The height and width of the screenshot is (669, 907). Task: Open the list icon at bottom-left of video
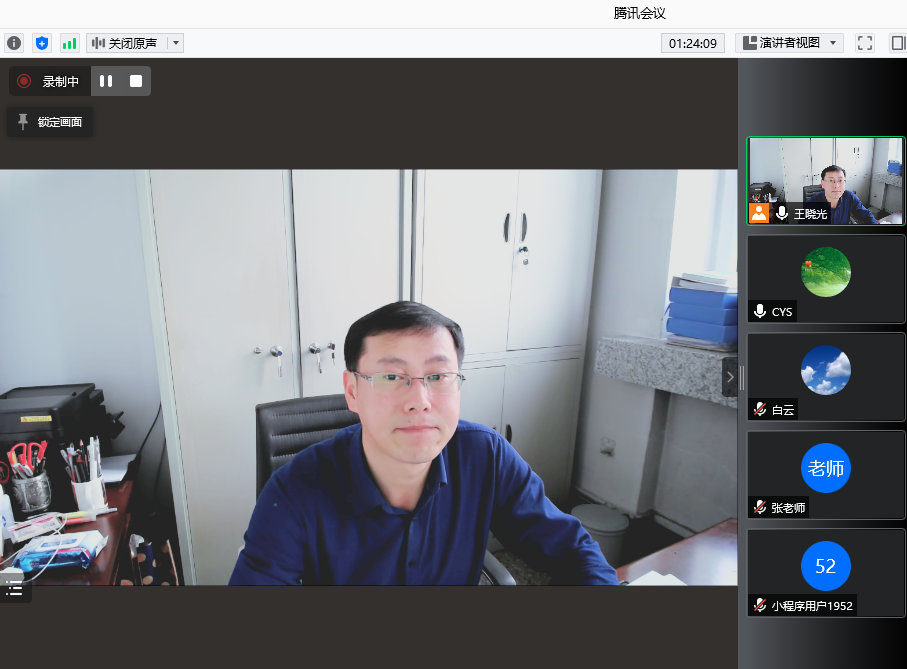click(x=14, y=588)
